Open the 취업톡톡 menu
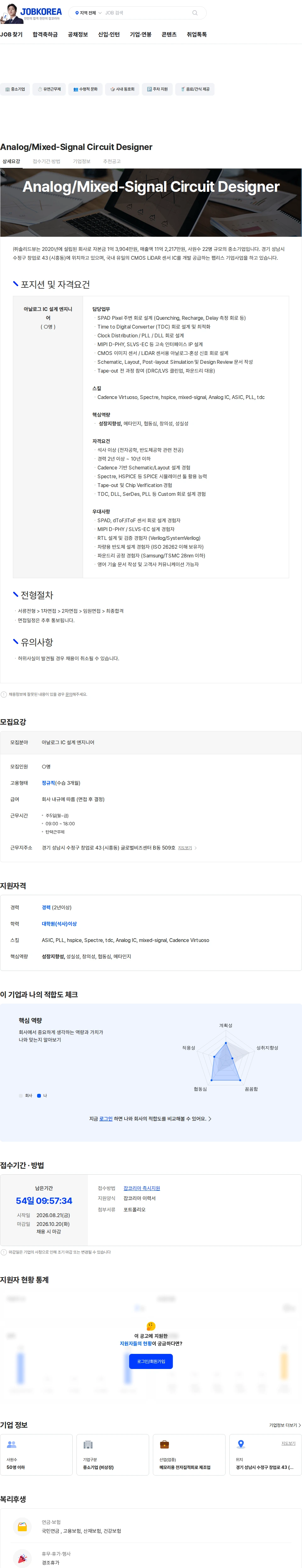Image resolution: width=302 pixels, height=1568 pixels. click(x=197, y=35)
